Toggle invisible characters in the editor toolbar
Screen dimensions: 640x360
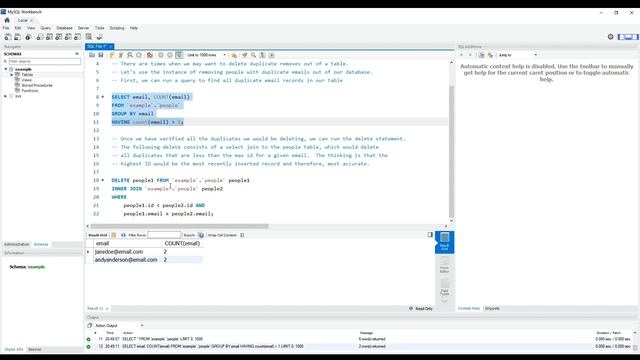(x=262, y=55)
